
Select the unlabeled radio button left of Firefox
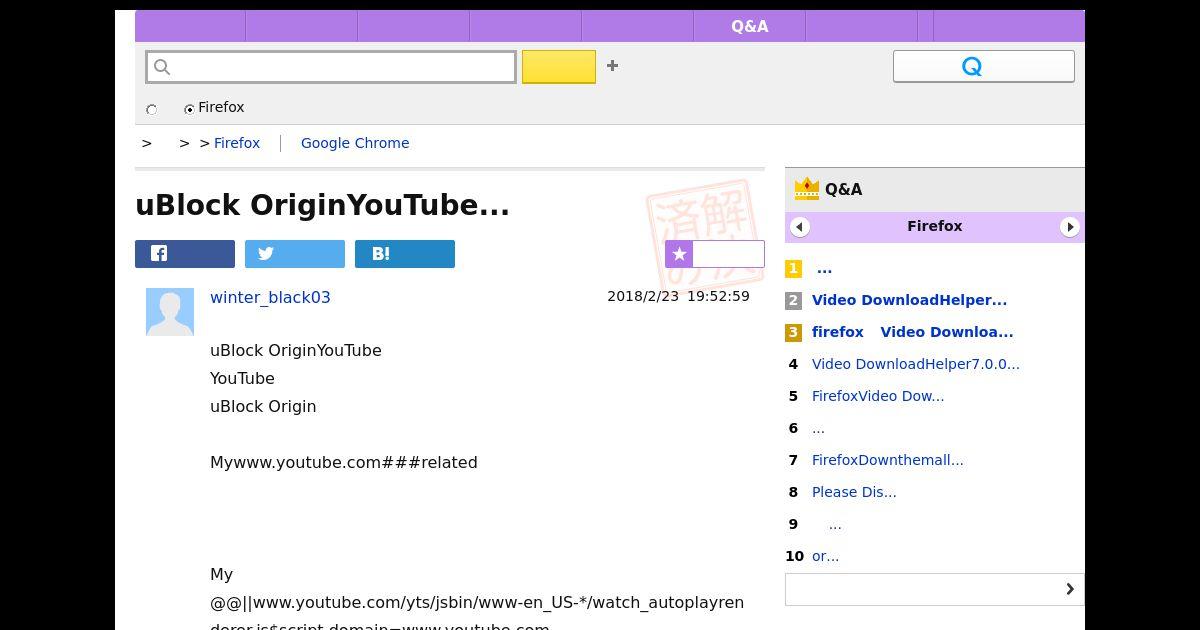[152, 109]
